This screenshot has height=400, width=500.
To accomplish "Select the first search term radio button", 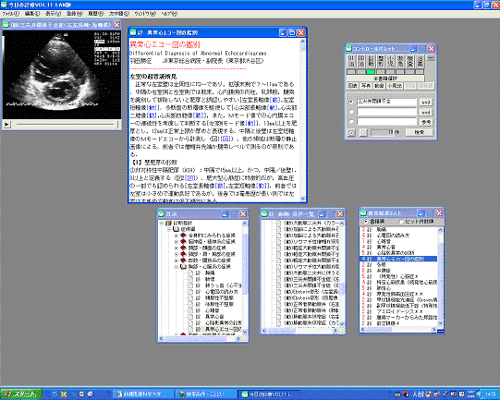I will pos(351,102).
